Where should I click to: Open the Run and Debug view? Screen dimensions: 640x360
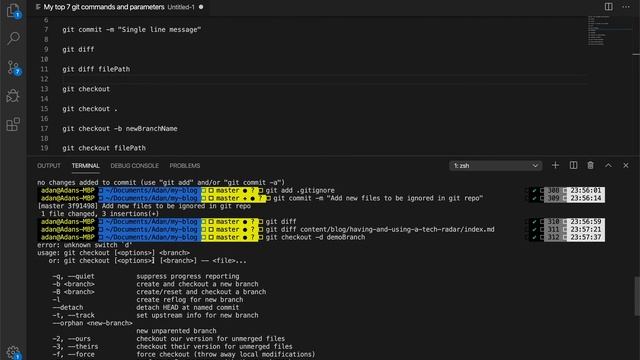[x=13, y=96]
